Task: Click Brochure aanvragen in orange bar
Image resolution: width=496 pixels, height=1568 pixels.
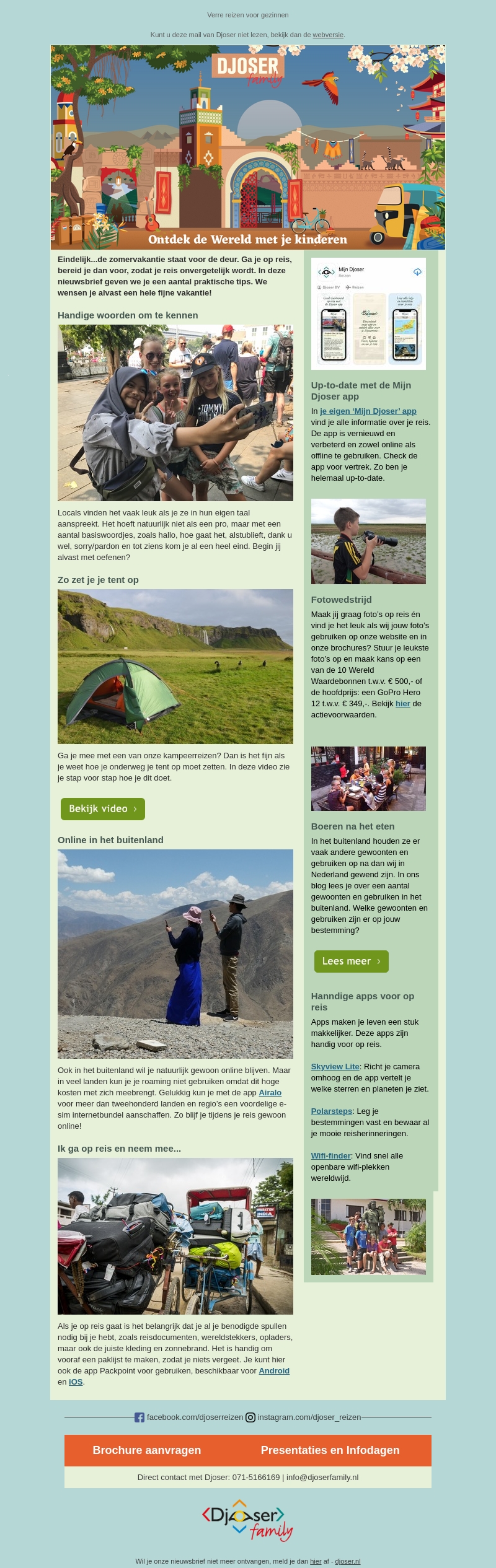Action: tap(147, 1450)
